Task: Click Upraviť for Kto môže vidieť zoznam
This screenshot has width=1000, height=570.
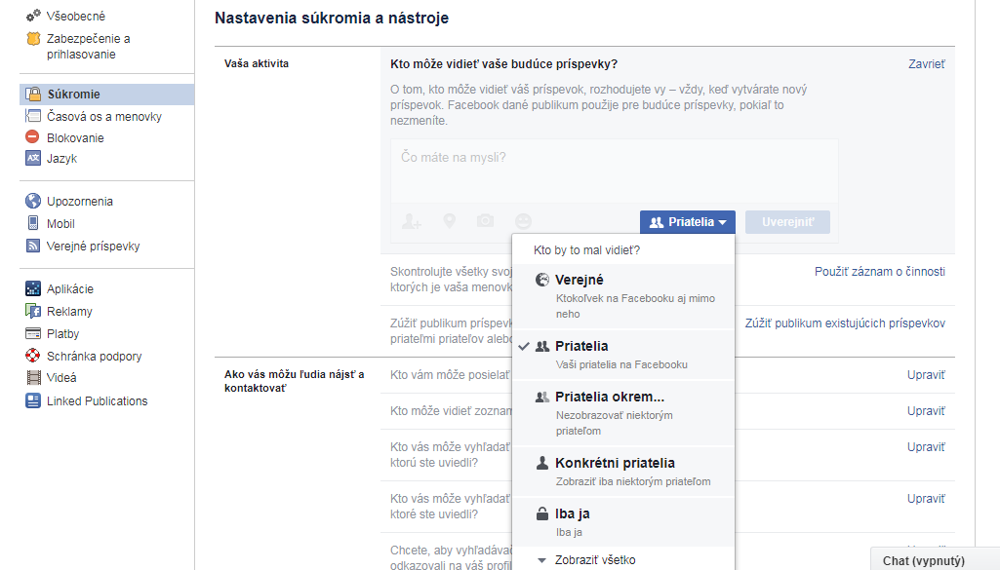Action: click(x=926, y=411)
